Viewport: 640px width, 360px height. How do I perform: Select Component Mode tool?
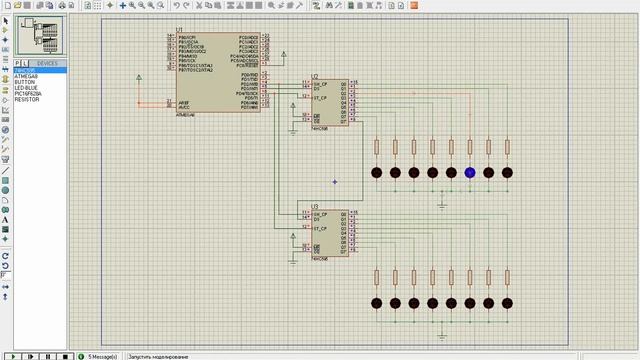[5, 30]
